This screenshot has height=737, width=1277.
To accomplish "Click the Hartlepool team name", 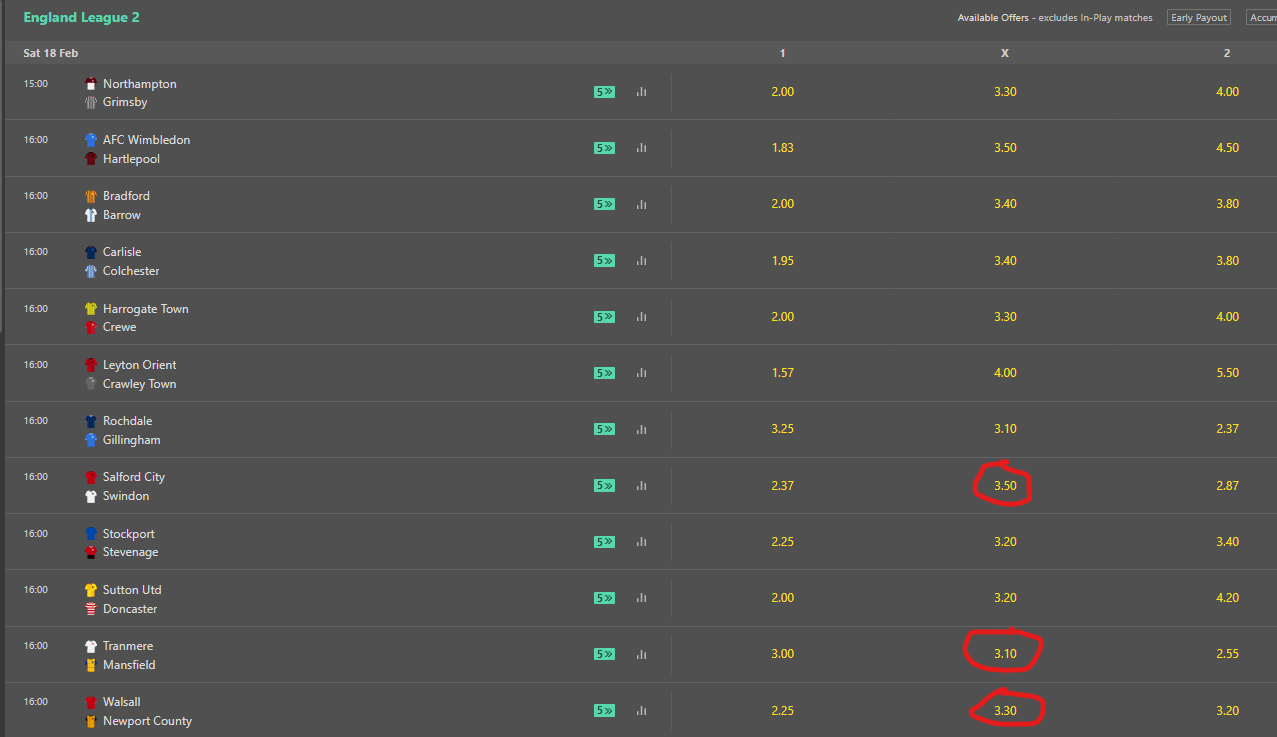I will click(131, 159).
